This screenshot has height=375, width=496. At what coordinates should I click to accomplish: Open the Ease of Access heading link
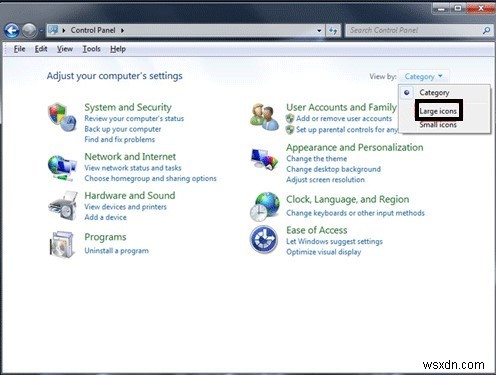click(317, 230)
